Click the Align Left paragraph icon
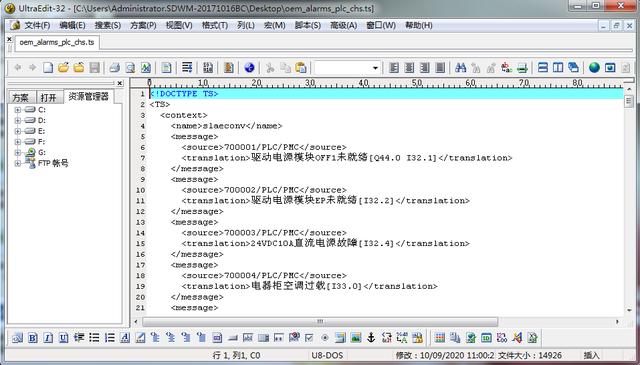This screenshot has width=640, height=365. click(x=393, y=67)
